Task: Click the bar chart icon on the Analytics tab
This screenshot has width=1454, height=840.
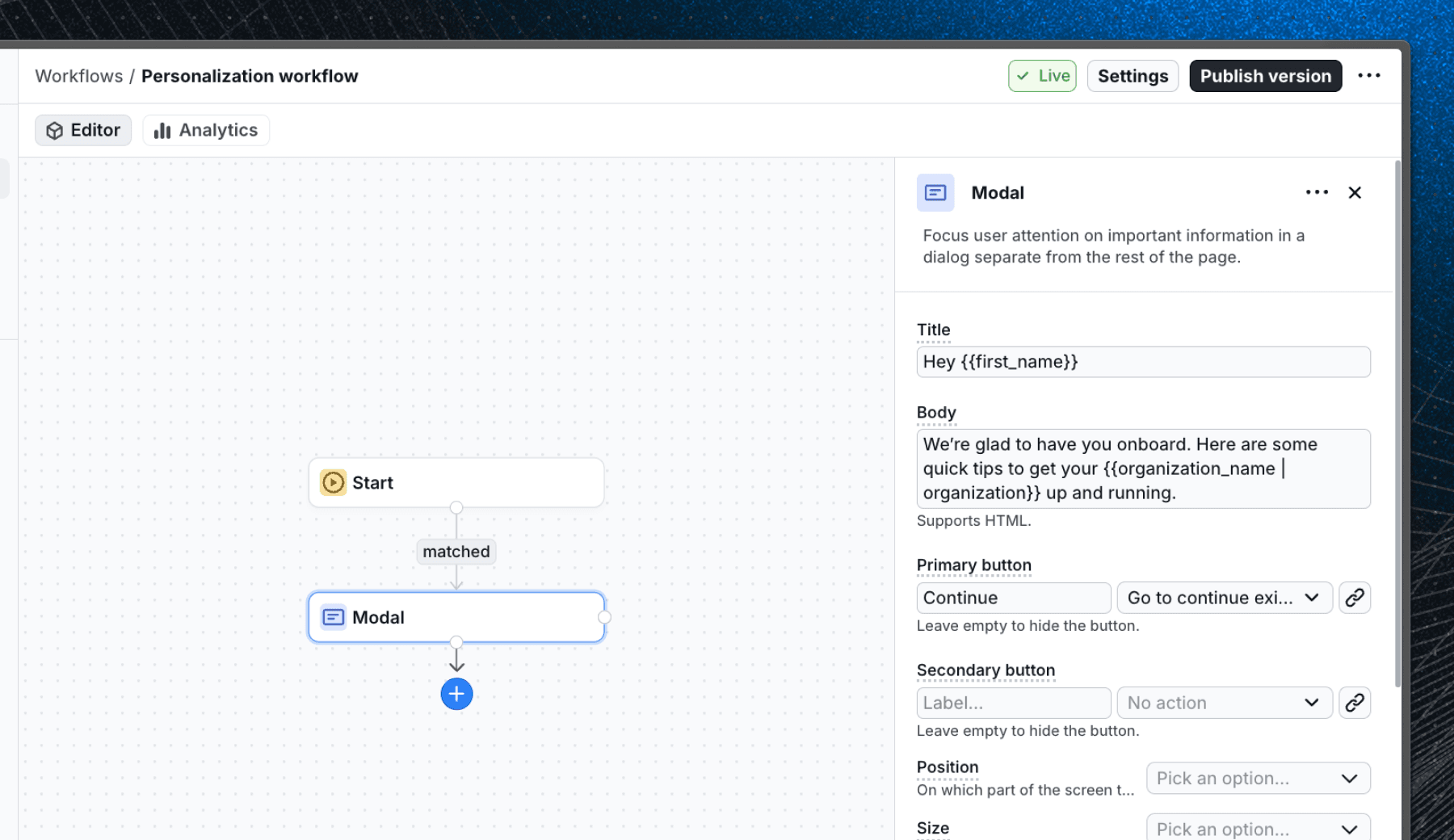Action: 163,130
